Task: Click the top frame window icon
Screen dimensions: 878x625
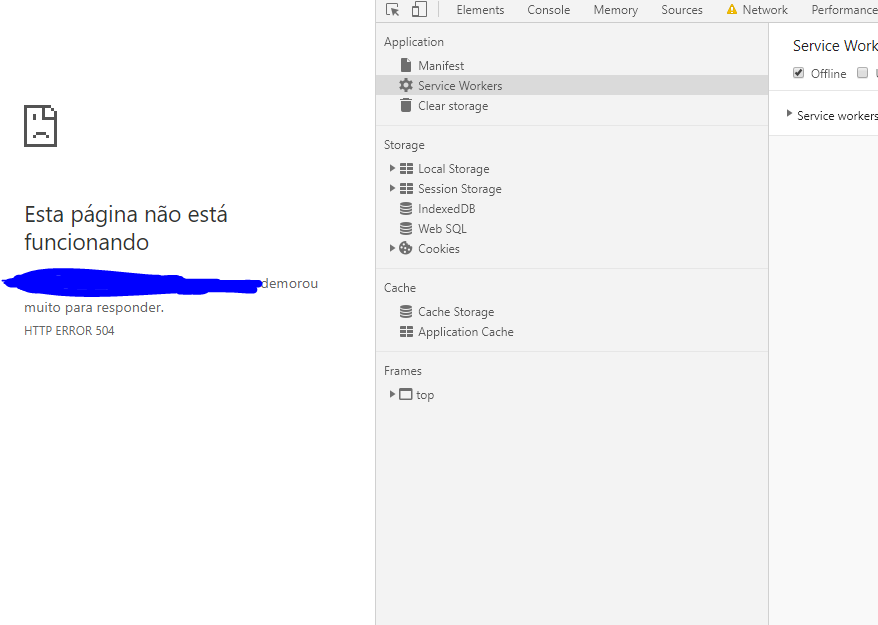Action: (405, 394)
